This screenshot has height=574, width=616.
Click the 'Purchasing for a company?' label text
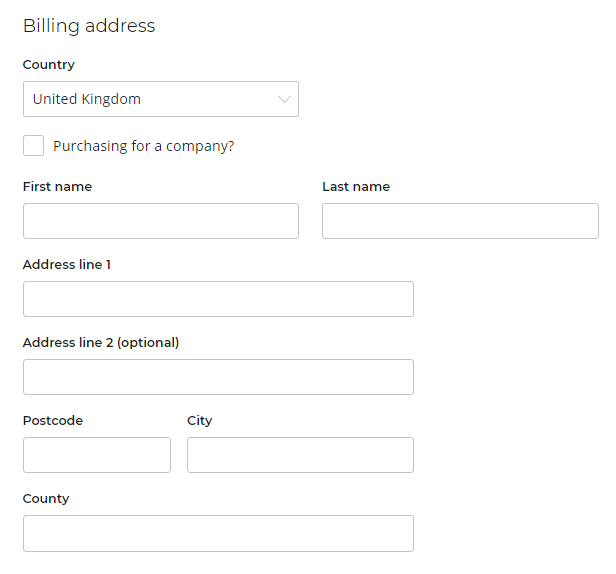[143, 146]
